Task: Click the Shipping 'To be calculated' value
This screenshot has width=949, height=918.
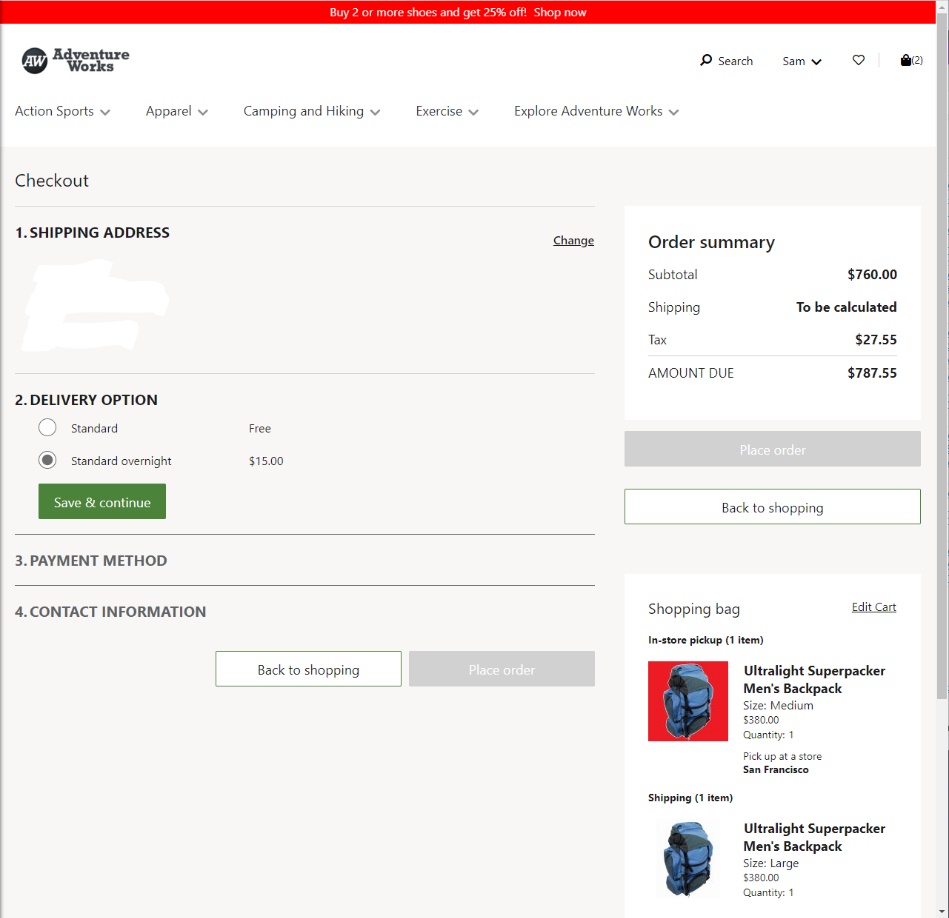Action: point(846,307)
